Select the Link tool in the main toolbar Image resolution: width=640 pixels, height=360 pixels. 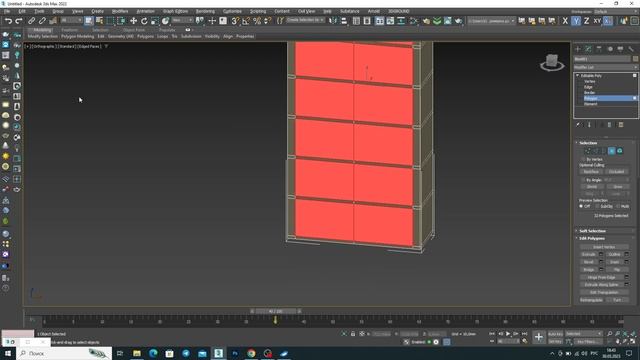(31, 21)
